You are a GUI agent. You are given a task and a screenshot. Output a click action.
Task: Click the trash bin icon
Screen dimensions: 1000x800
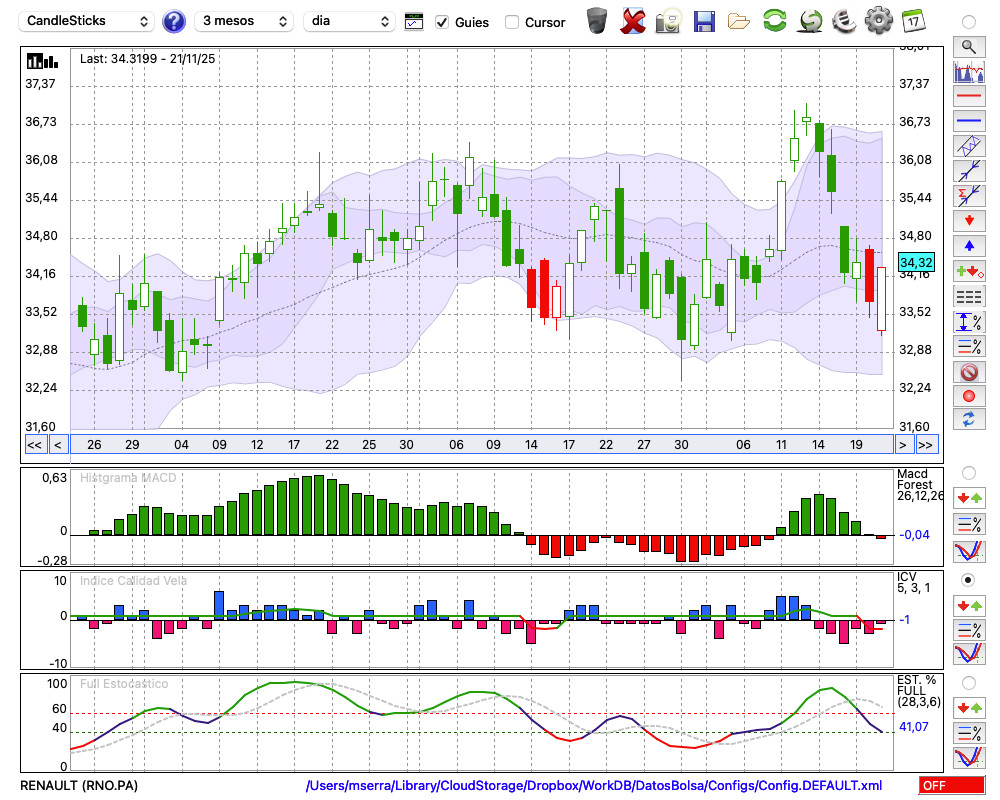(597, 21)
